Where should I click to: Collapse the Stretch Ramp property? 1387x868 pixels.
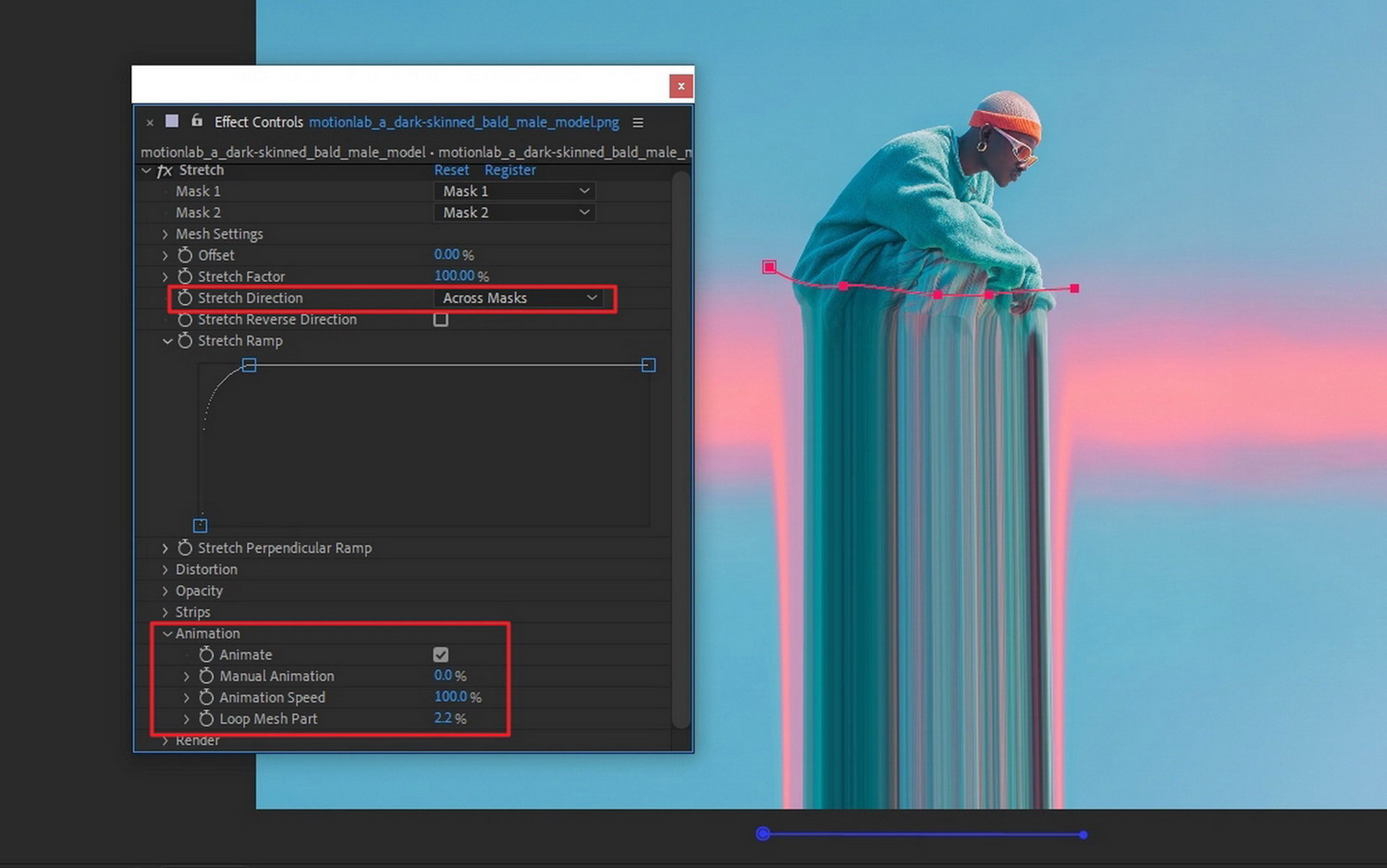tap(167, 341)
